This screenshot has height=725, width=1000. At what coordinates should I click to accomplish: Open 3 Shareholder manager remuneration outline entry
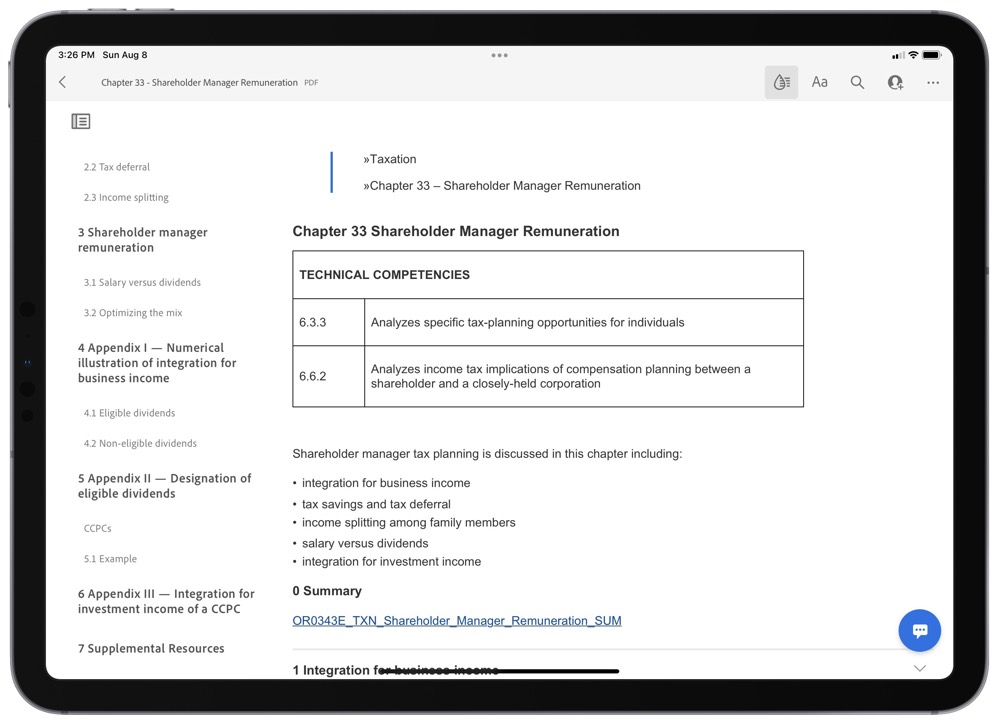[x=143, y=240]
